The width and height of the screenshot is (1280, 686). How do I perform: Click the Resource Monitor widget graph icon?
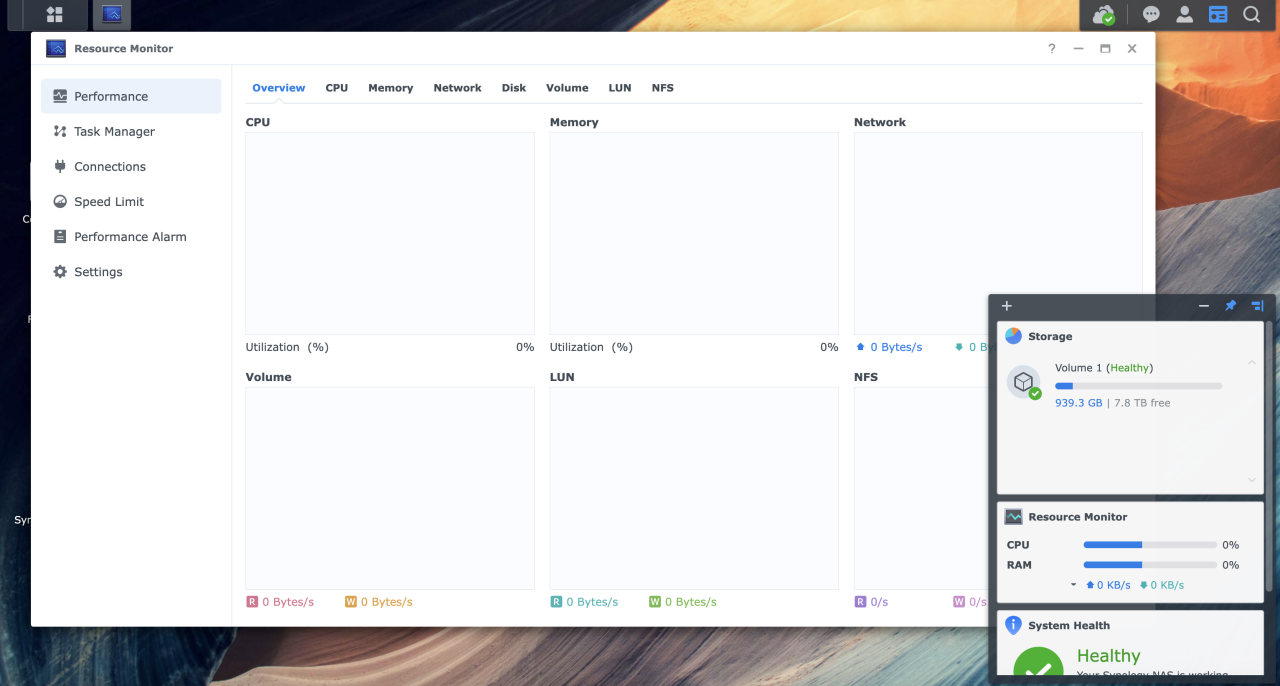tap(1013, 516)
